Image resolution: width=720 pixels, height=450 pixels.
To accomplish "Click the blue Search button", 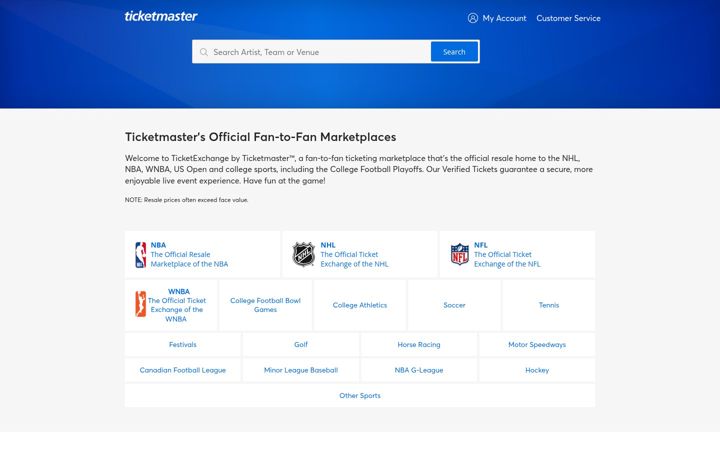I will coord(455,52).
